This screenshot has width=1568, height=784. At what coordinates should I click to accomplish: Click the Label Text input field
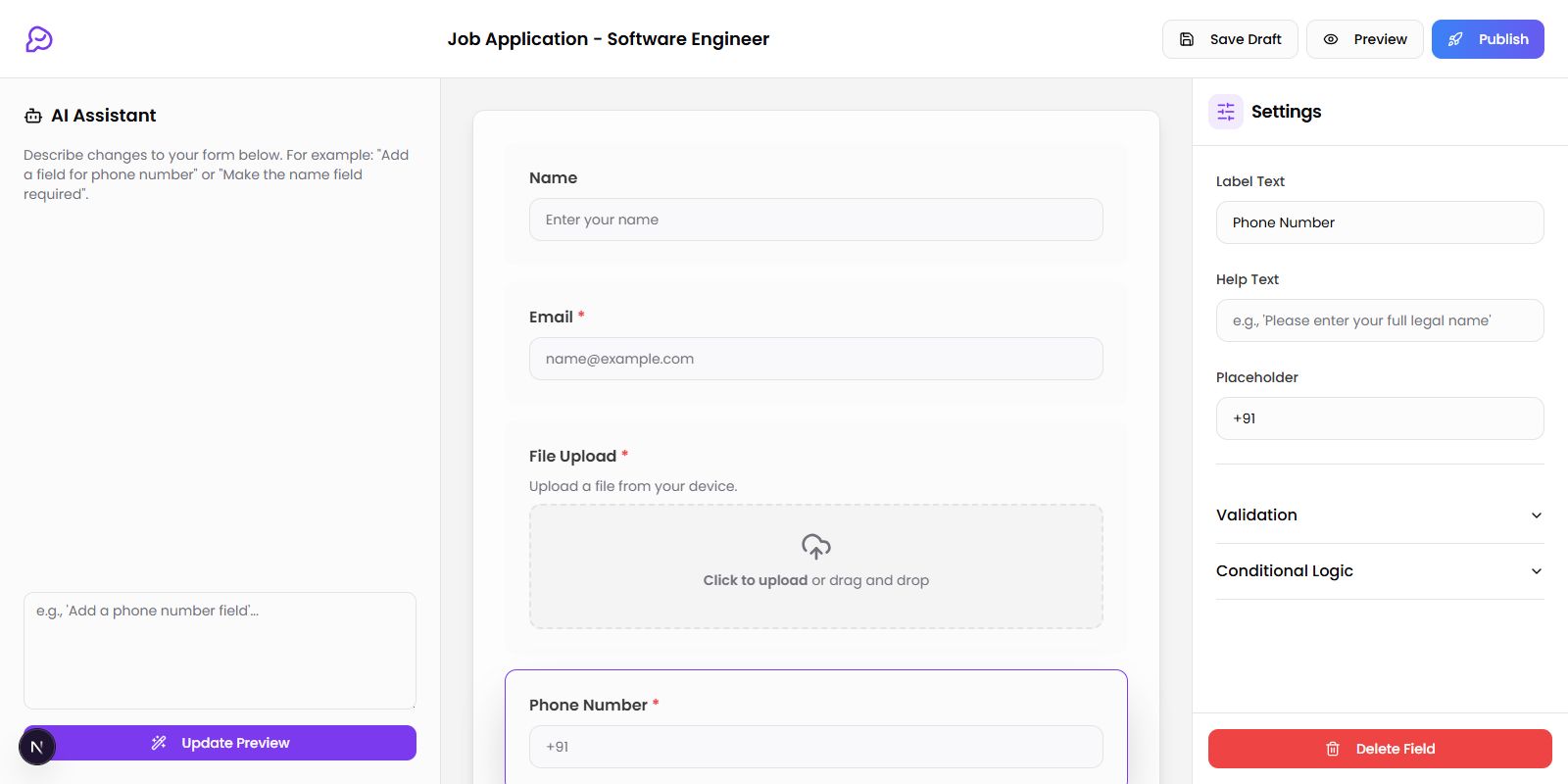[1379, 222]
